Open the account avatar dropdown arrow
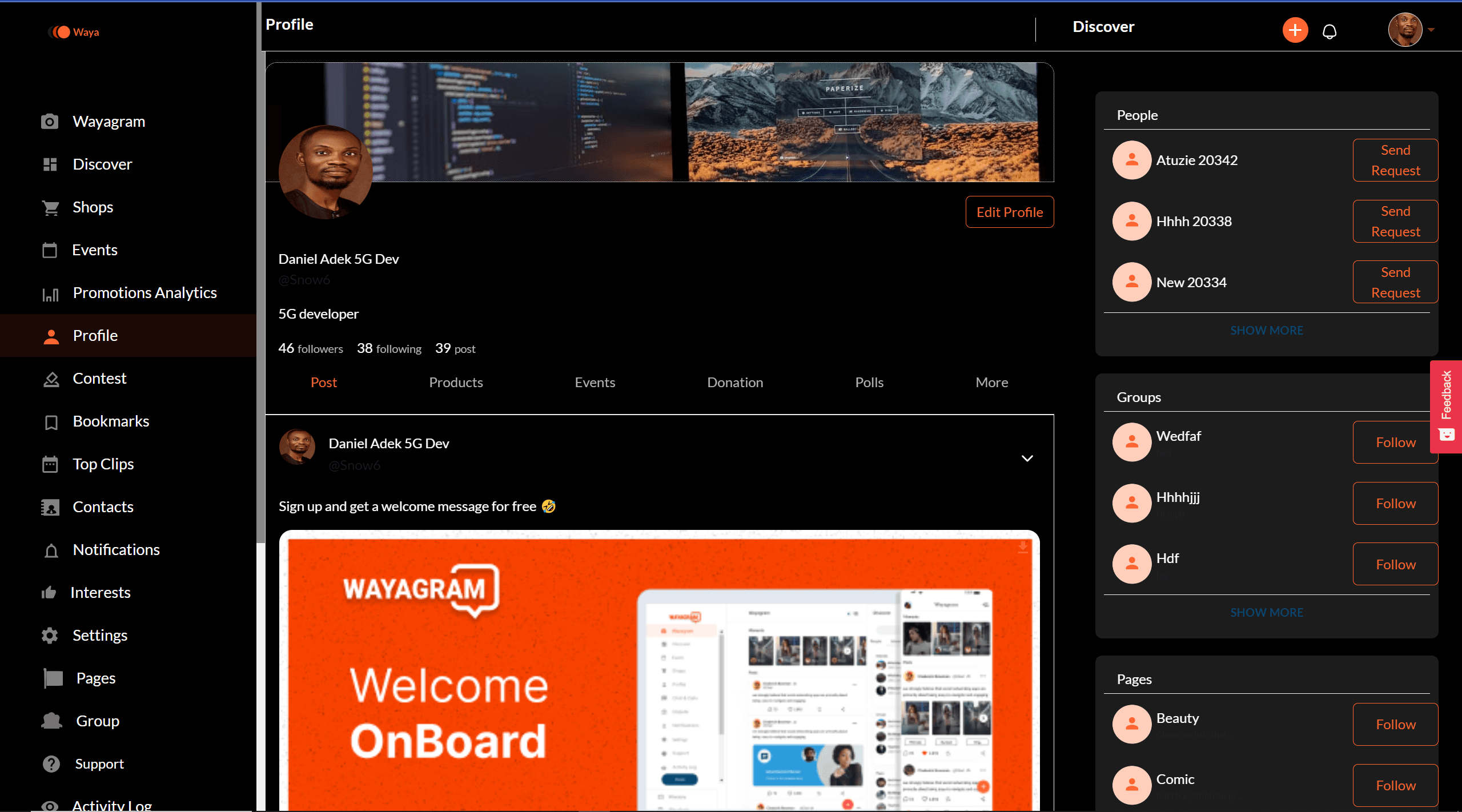This screenshot has height=812, width=1462. (x=1431, y=30)
